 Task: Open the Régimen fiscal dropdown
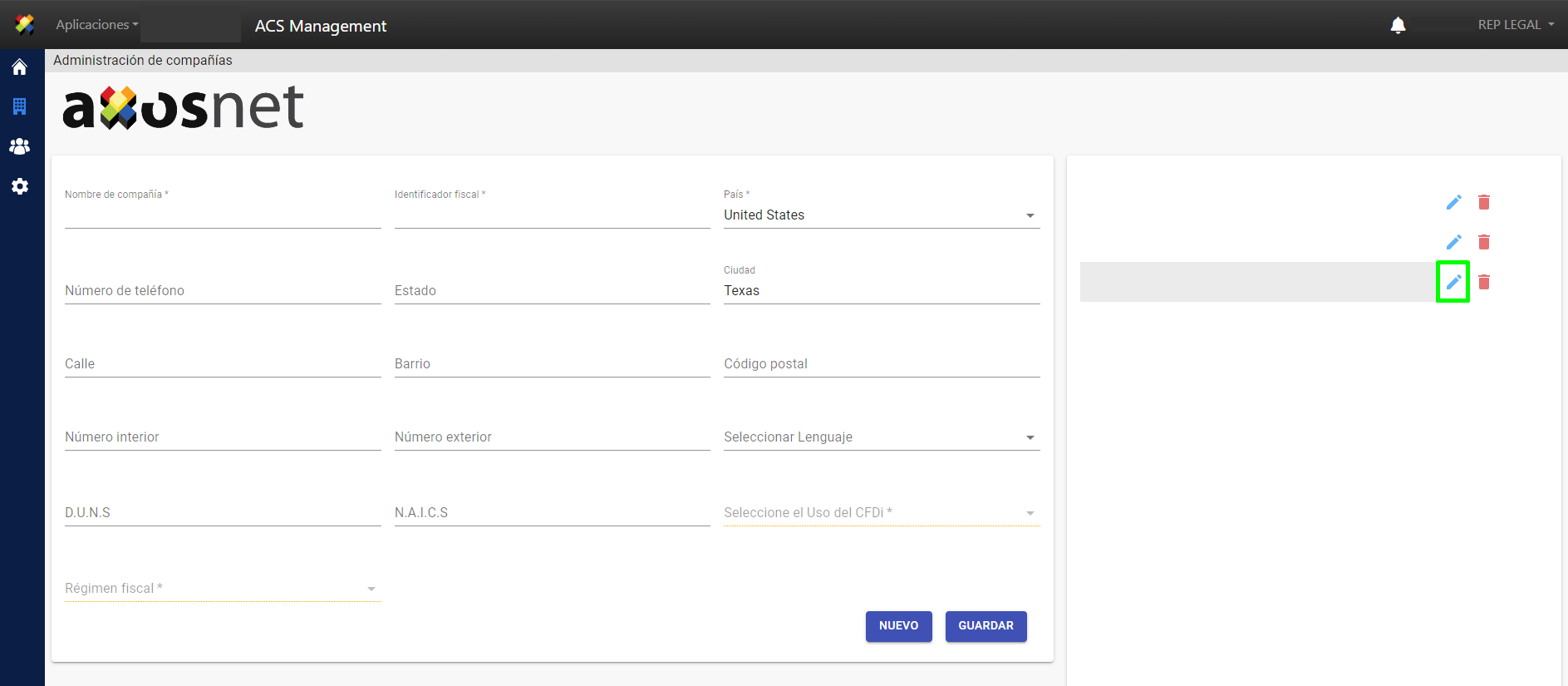point(222,589)
